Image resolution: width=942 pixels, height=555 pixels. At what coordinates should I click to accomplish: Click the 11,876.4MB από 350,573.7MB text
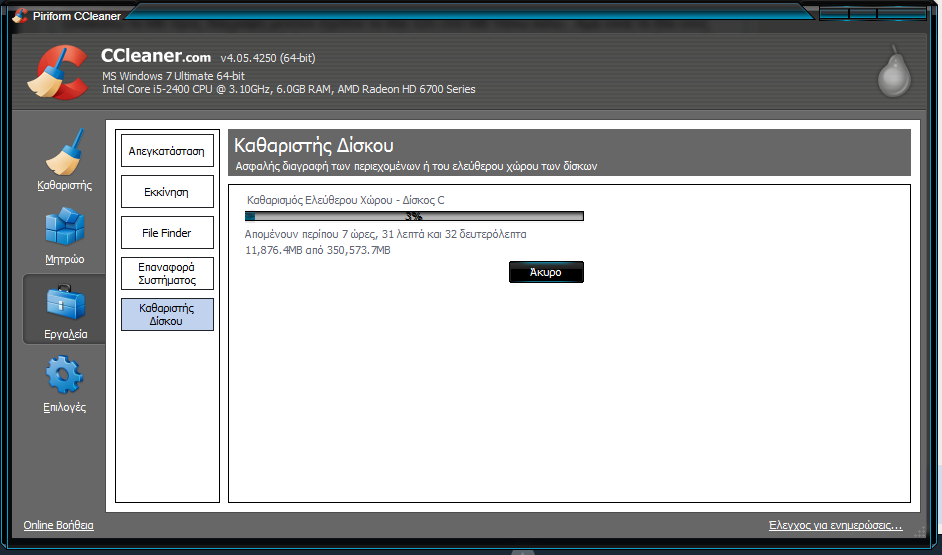[318, 250]
